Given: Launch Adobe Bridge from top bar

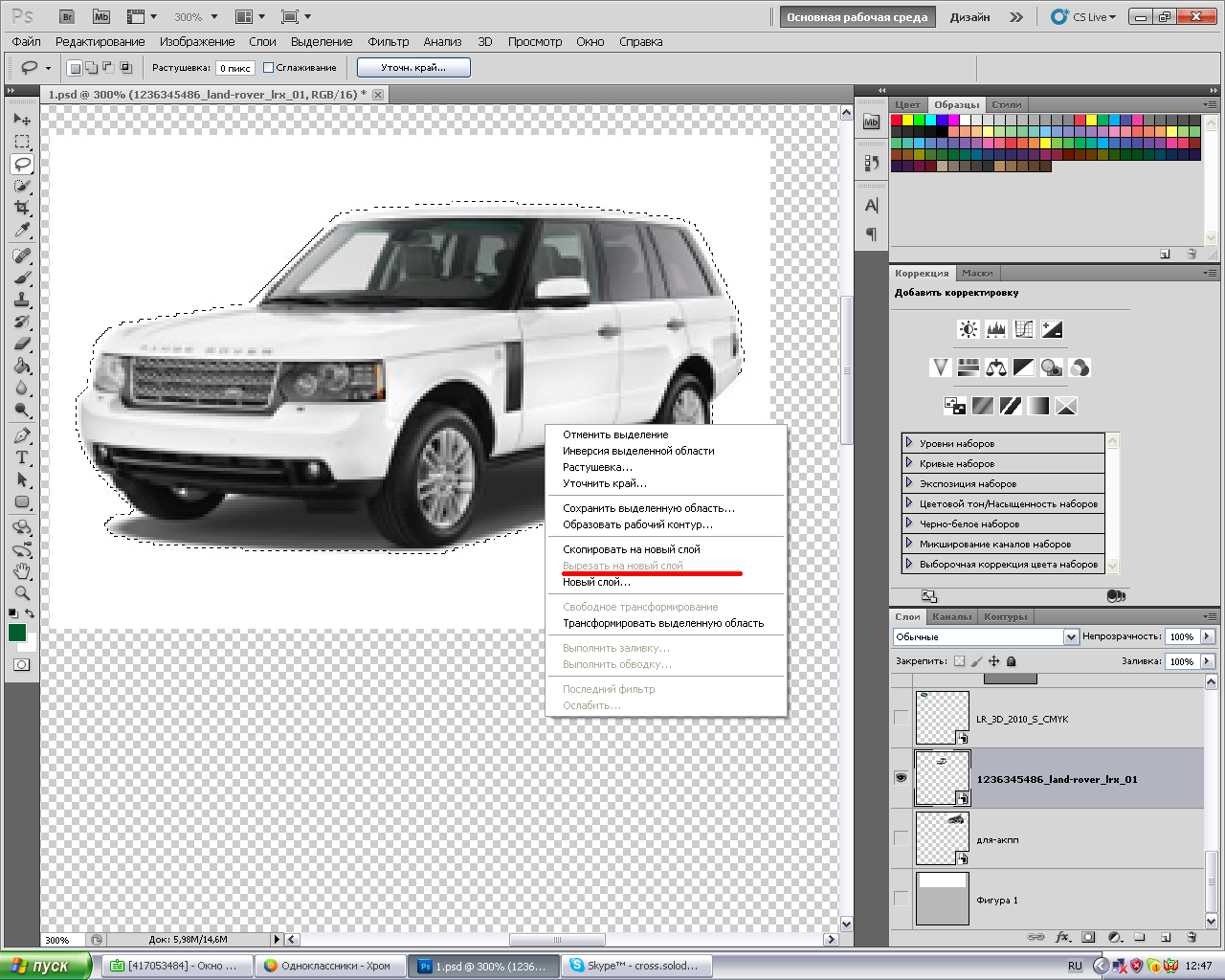Looking at the screenshot, I should [x=67, y=16].
